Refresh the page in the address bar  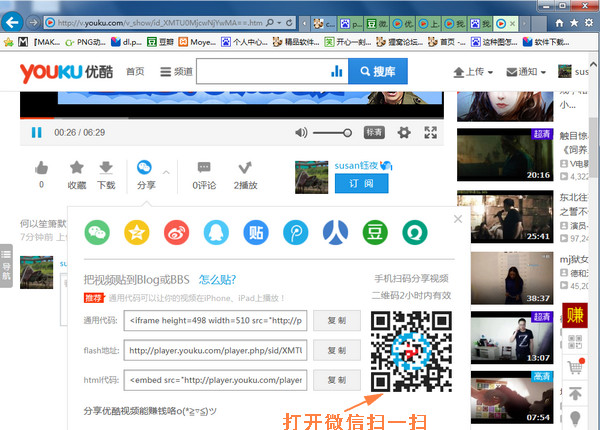click(x=289, y=23)
